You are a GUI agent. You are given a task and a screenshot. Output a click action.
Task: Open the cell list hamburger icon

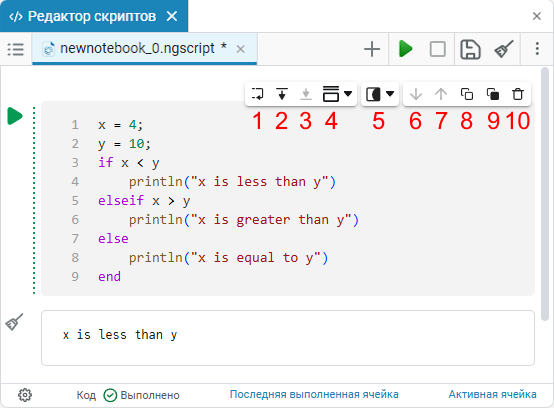pyautogui.click(x=16, y=49)
